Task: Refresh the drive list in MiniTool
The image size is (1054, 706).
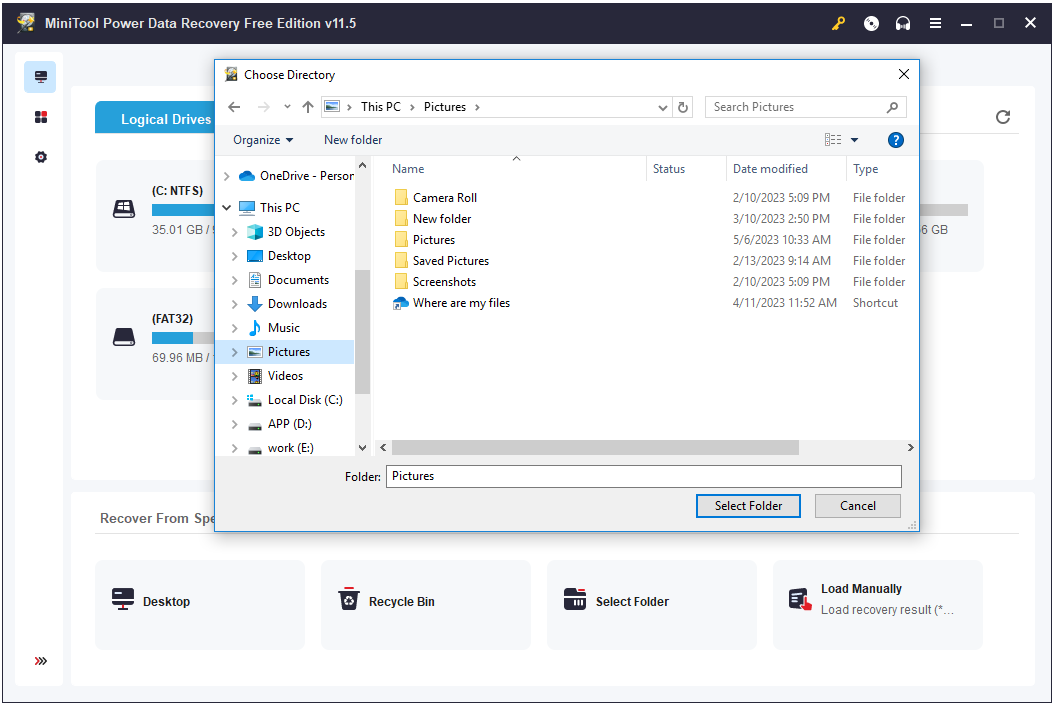Action: 1003,117
